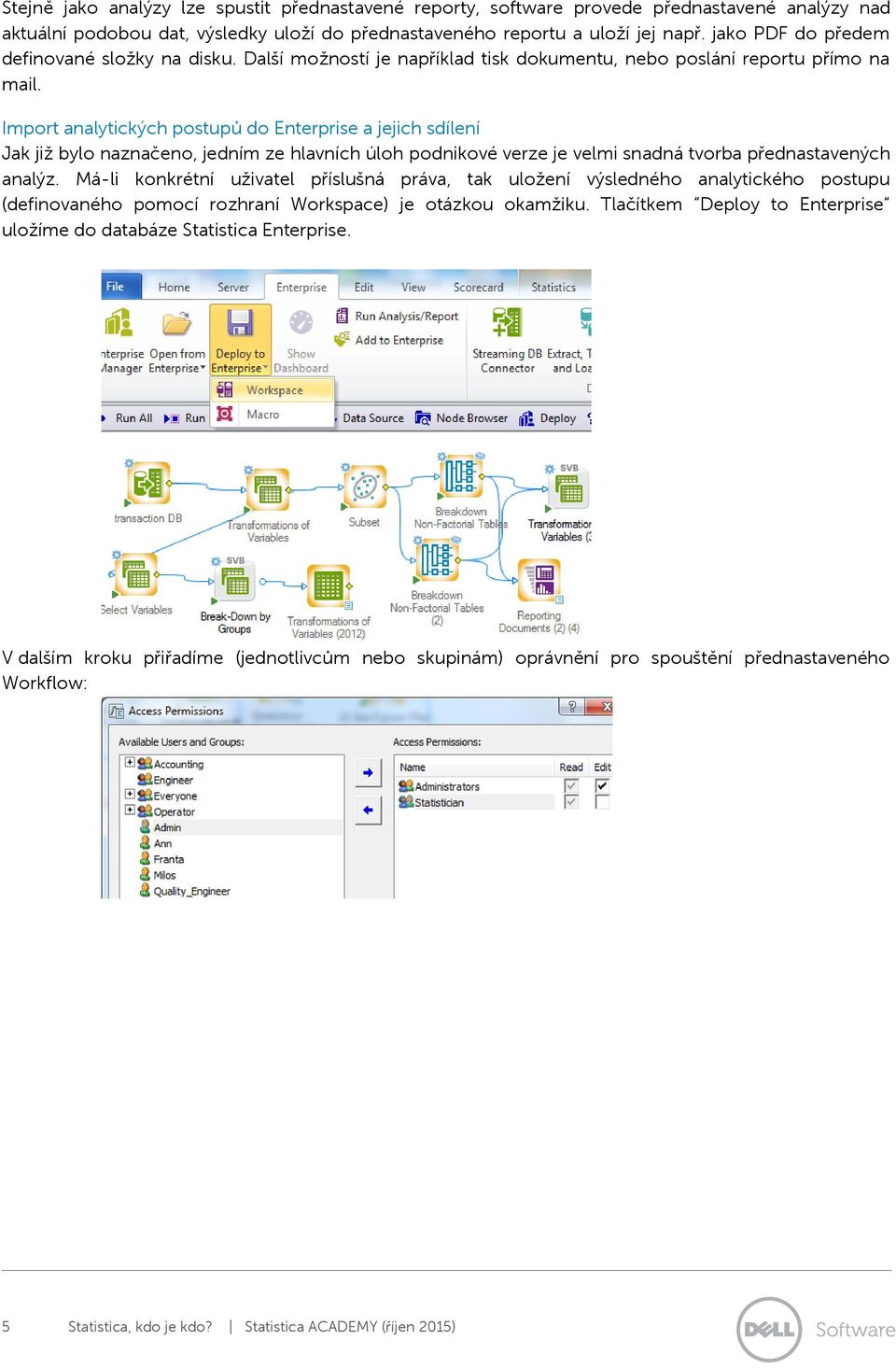Open the Open from Enterprise dropdown arrow
This screenshot has width=896, height=1368.
coord(203,369)
